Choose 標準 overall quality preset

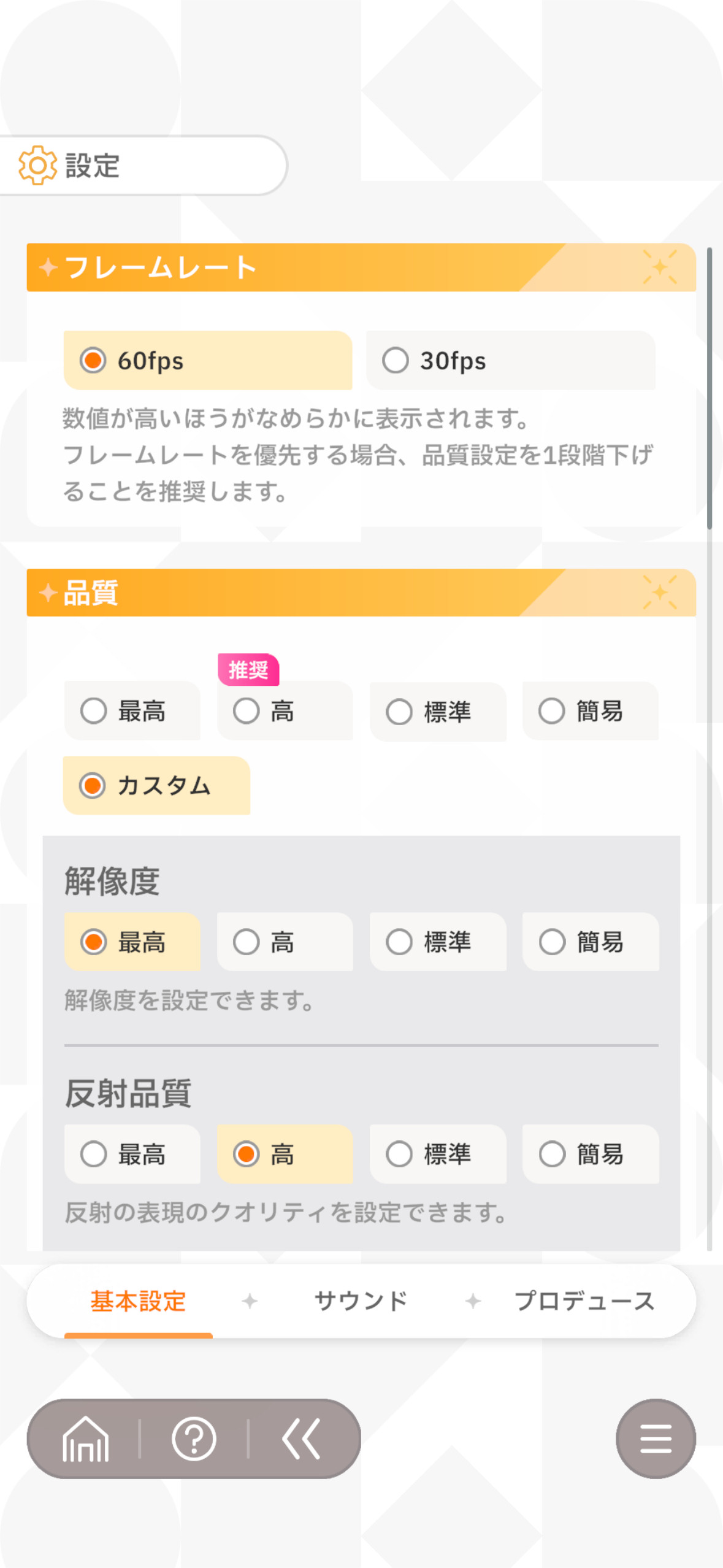tap(438, 712)
